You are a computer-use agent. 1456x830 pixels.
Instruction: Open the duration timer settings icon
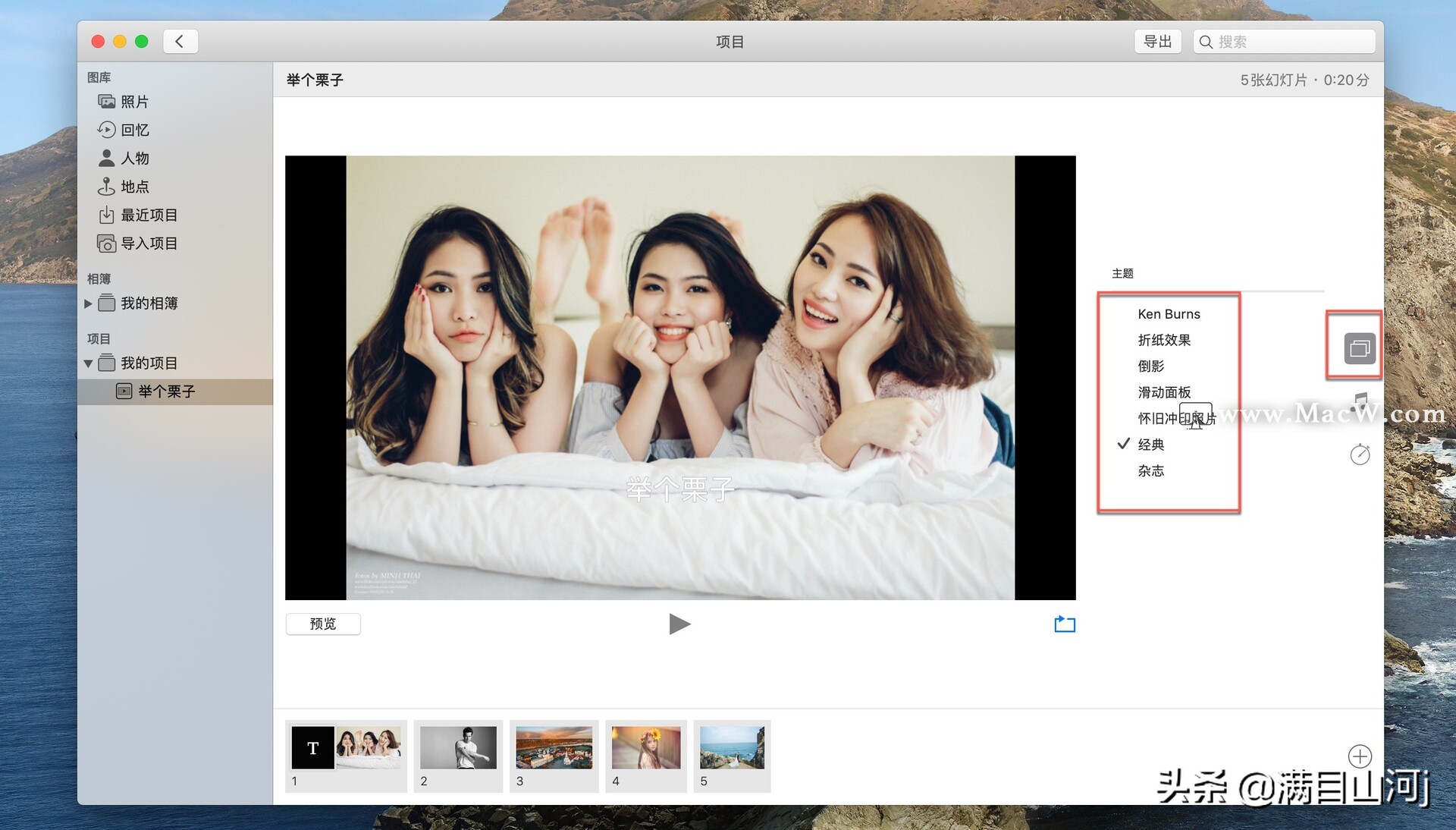1360,454
